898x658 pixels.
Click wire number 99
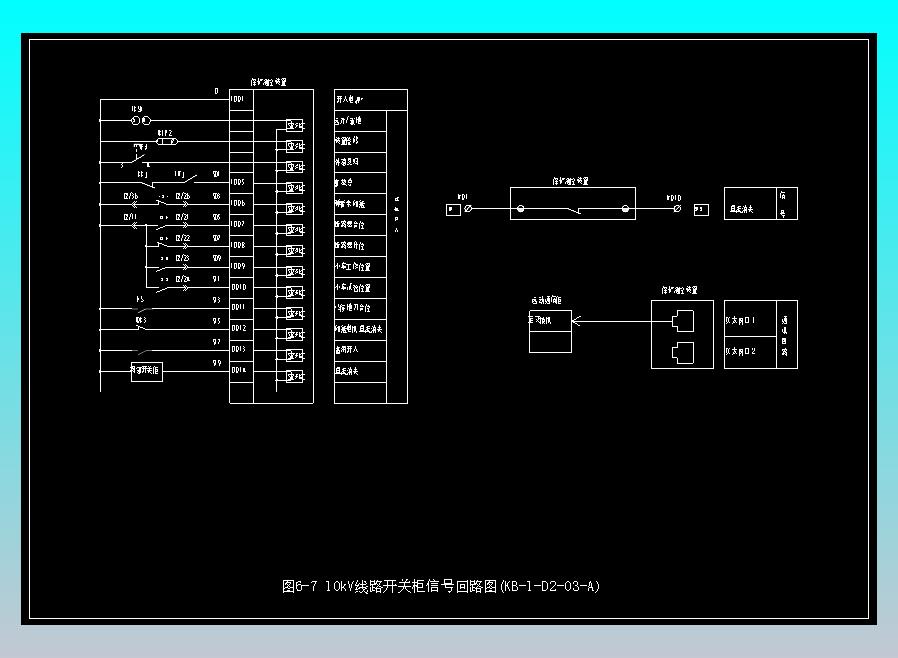pyautogui.click(x=216, y=363)
